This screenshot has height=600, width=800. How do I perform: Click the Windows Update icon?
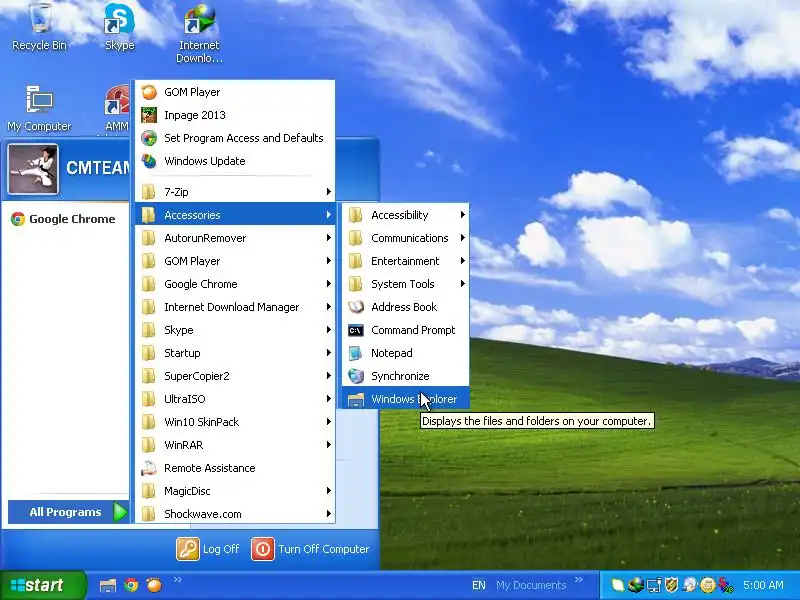click(x=149, y=161)
